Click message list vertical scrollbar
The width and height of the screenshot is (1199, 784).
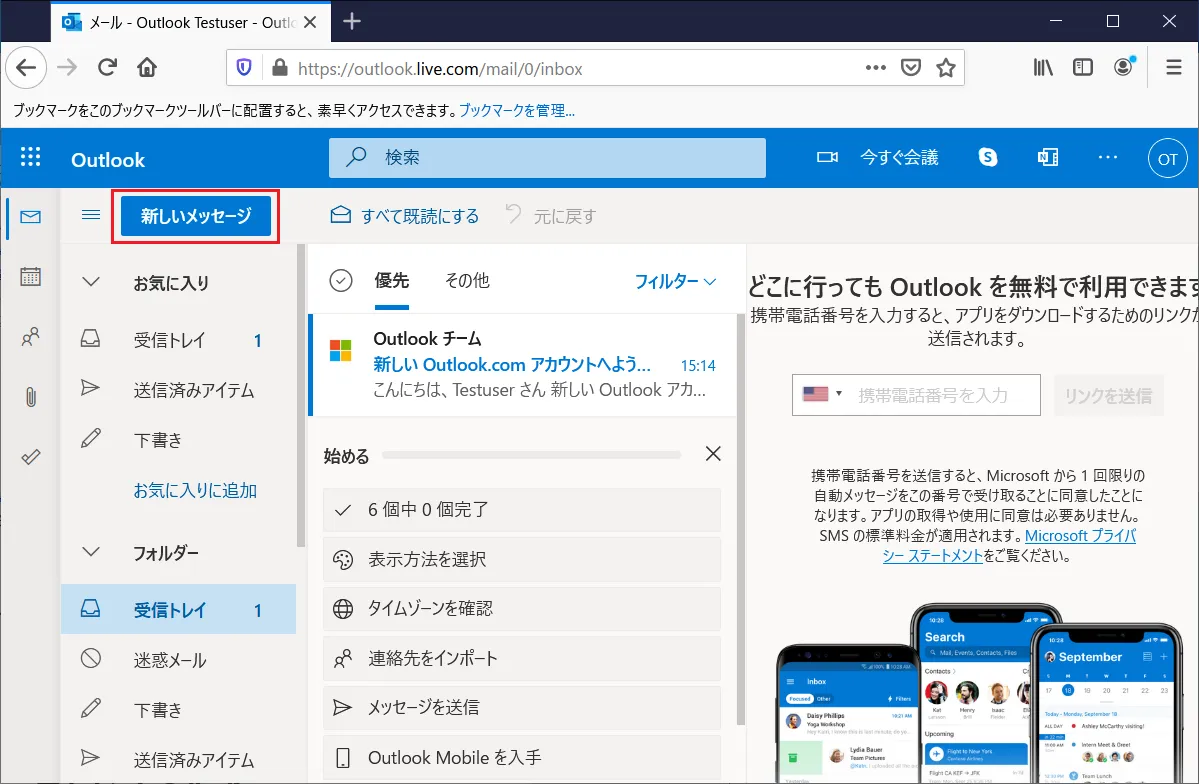point(740,520)
